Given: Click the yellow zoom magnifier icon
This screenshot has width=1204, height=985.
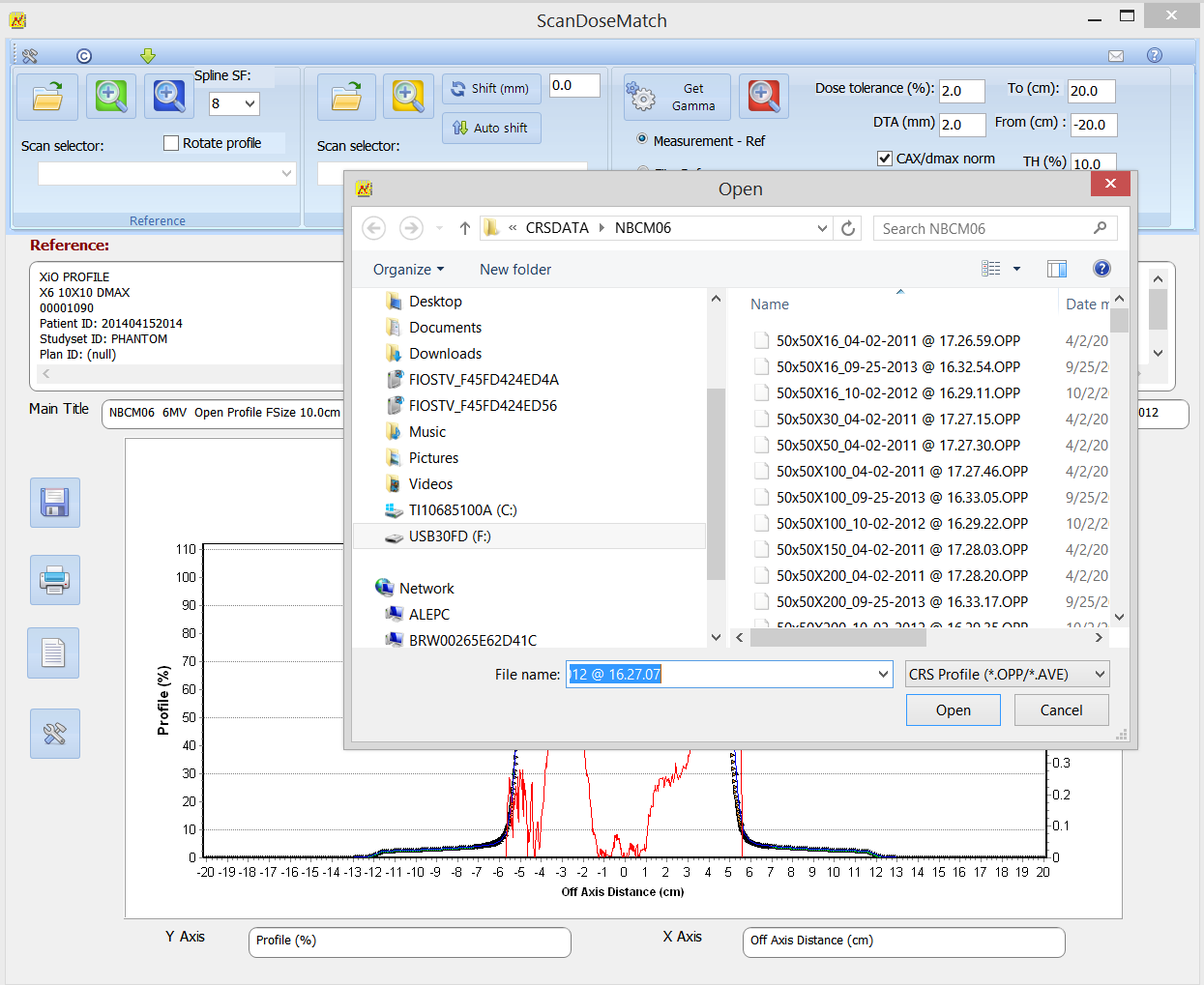Looking at the screenshot, I should 407,97.
